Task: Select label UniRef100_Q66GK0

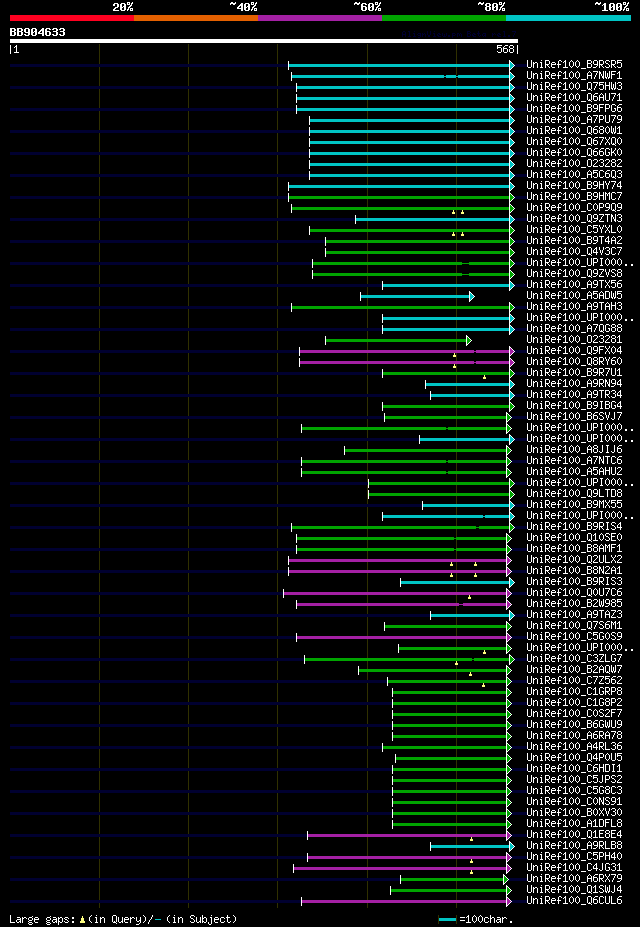Action: click(x=574, y=153)
